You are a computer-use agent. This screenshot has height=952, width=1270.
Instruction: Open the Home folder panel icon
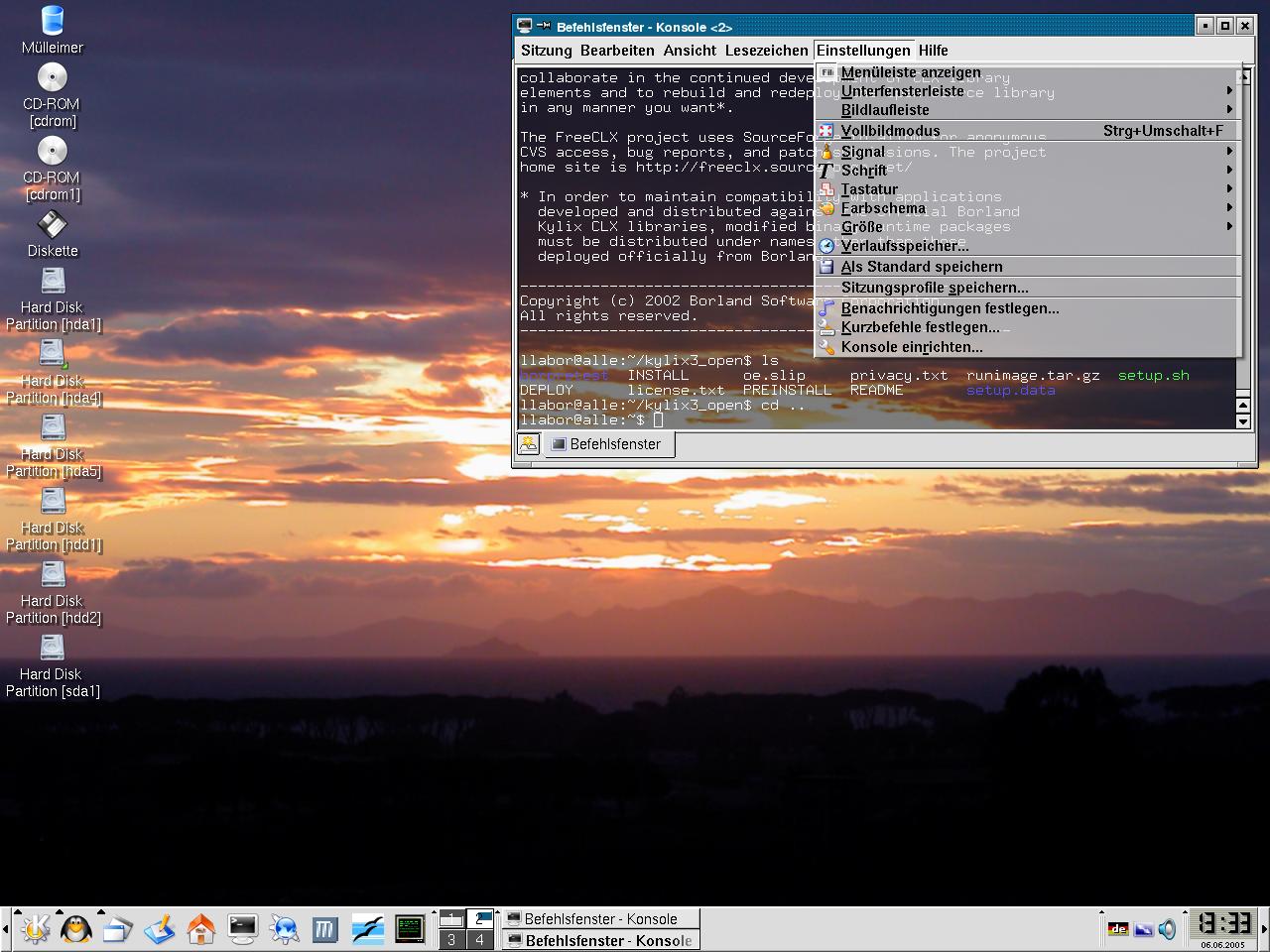201,929
